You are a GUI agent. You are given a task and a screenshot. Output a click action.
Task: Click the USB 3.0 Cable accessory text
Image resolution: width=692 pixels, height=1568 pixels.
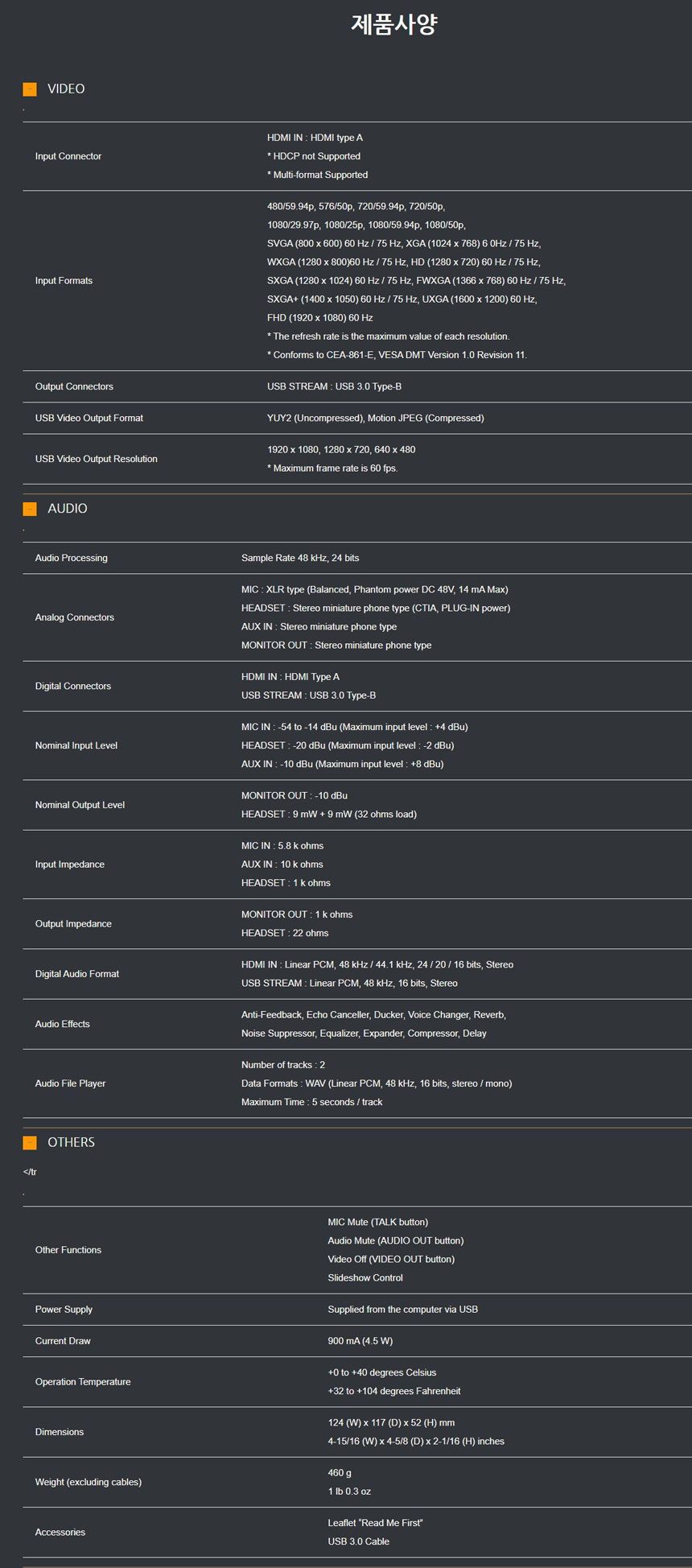[x=358, y=1541]
